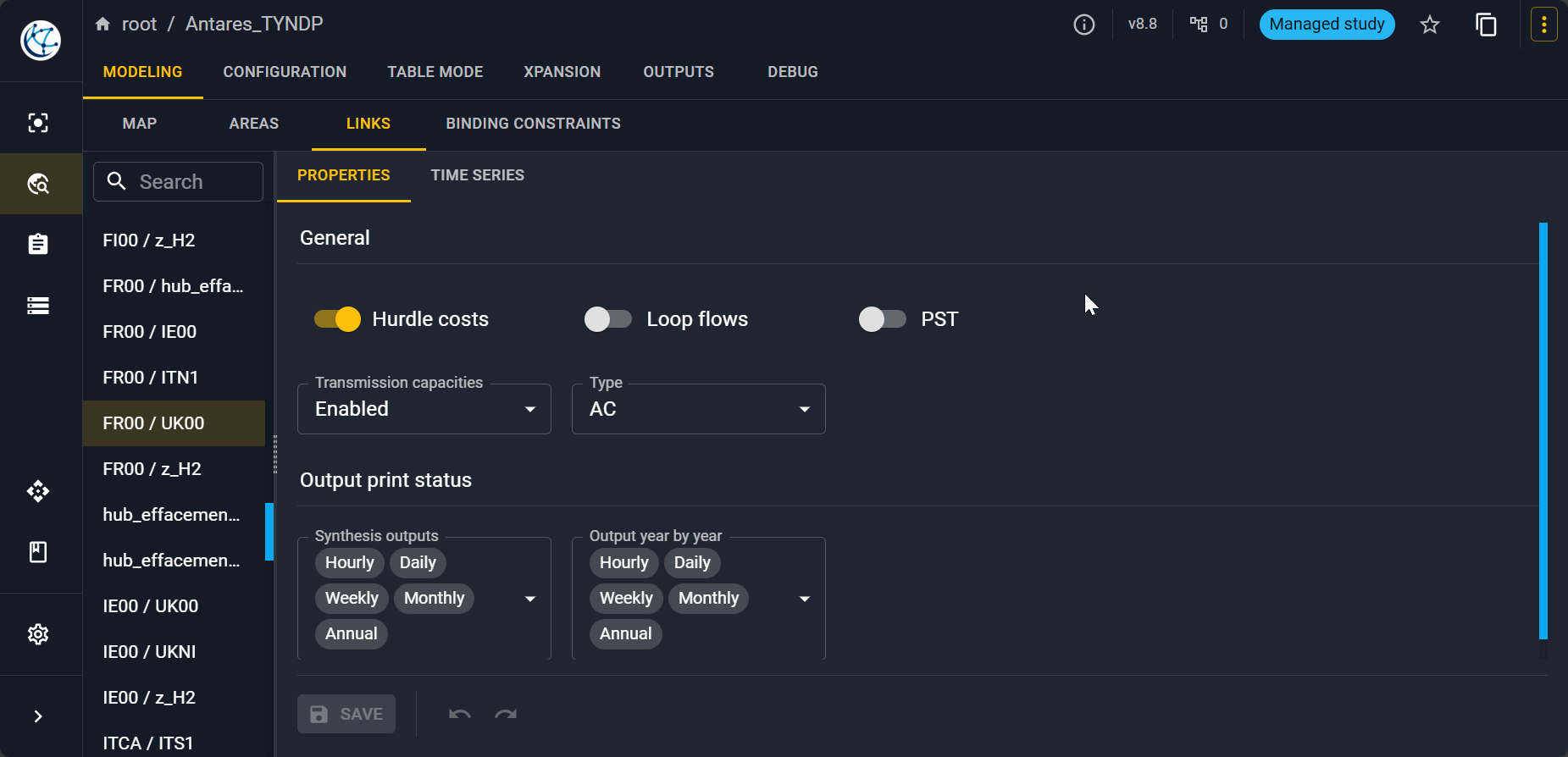Click the properties panel blue scrollbar
Viewport: 1568px width, 757px height.
(1543, 430)
